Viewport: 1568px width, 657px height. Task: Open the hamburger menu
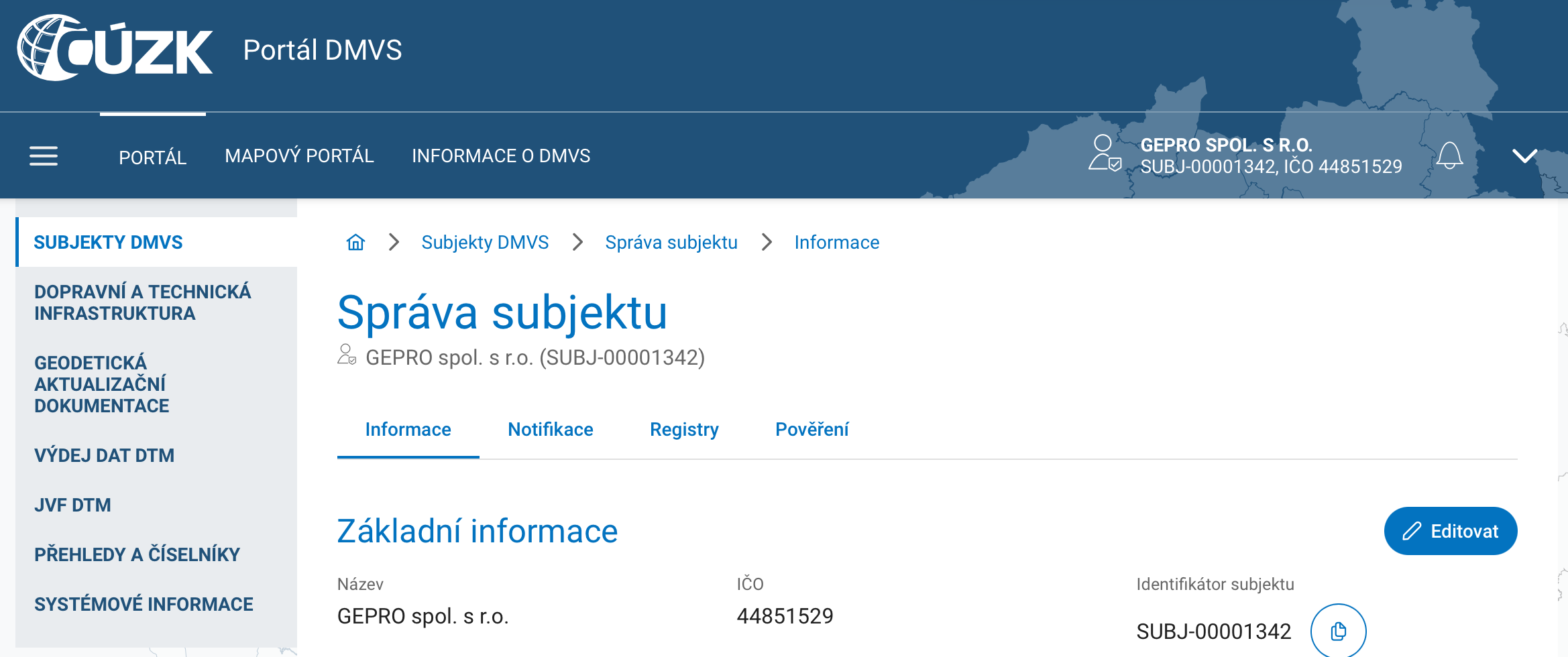point(44,156)
